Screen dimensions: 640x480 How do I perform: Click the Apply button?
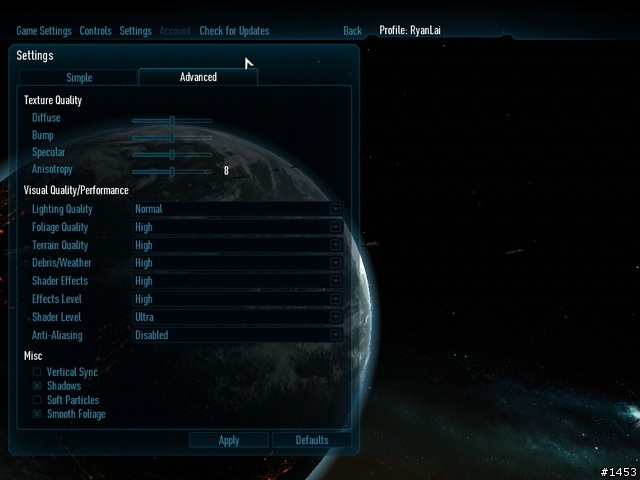coord(229,440)
